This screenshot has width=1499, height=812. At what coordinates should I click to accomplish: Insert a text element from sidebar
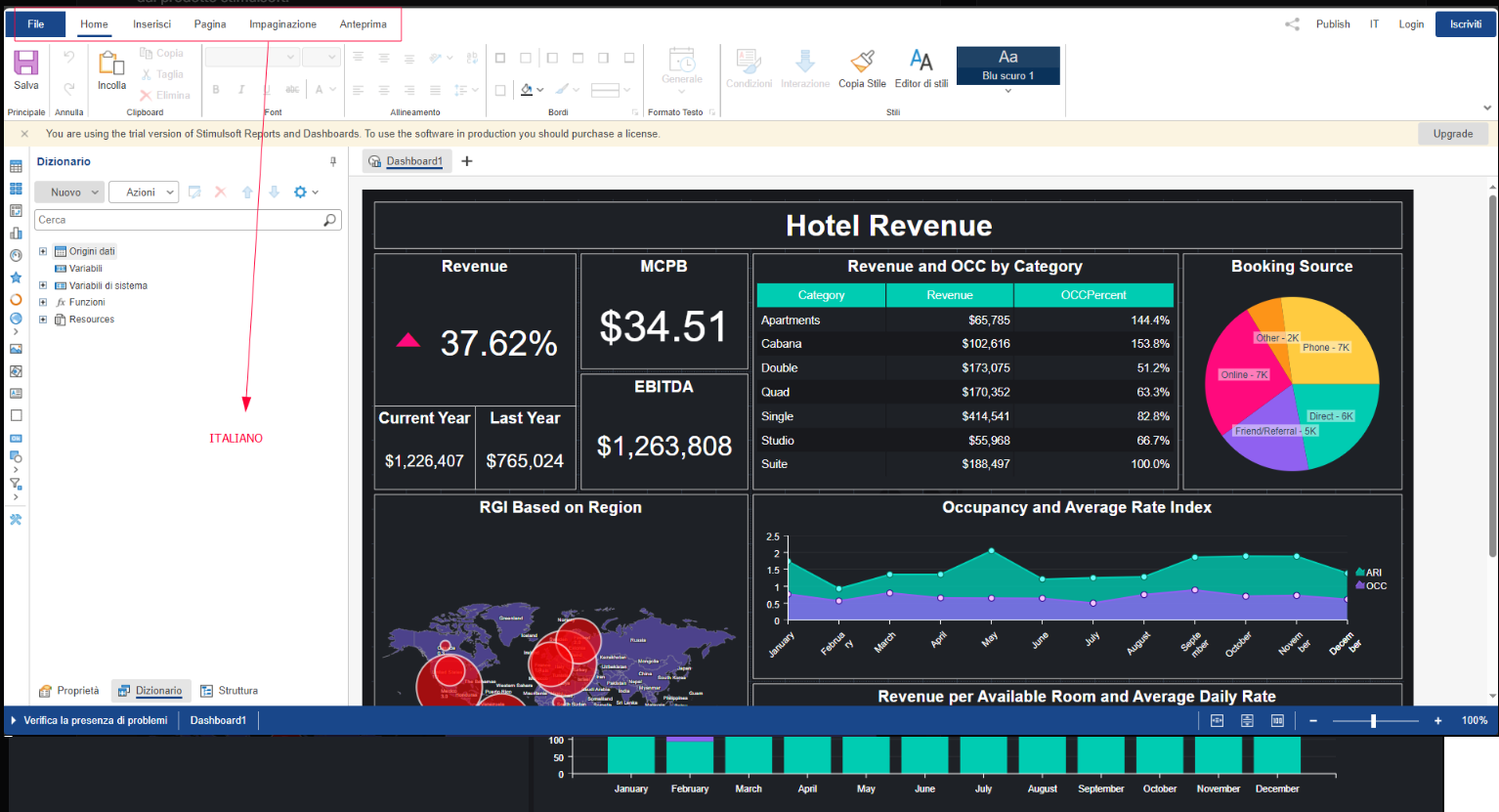(16, 393)
